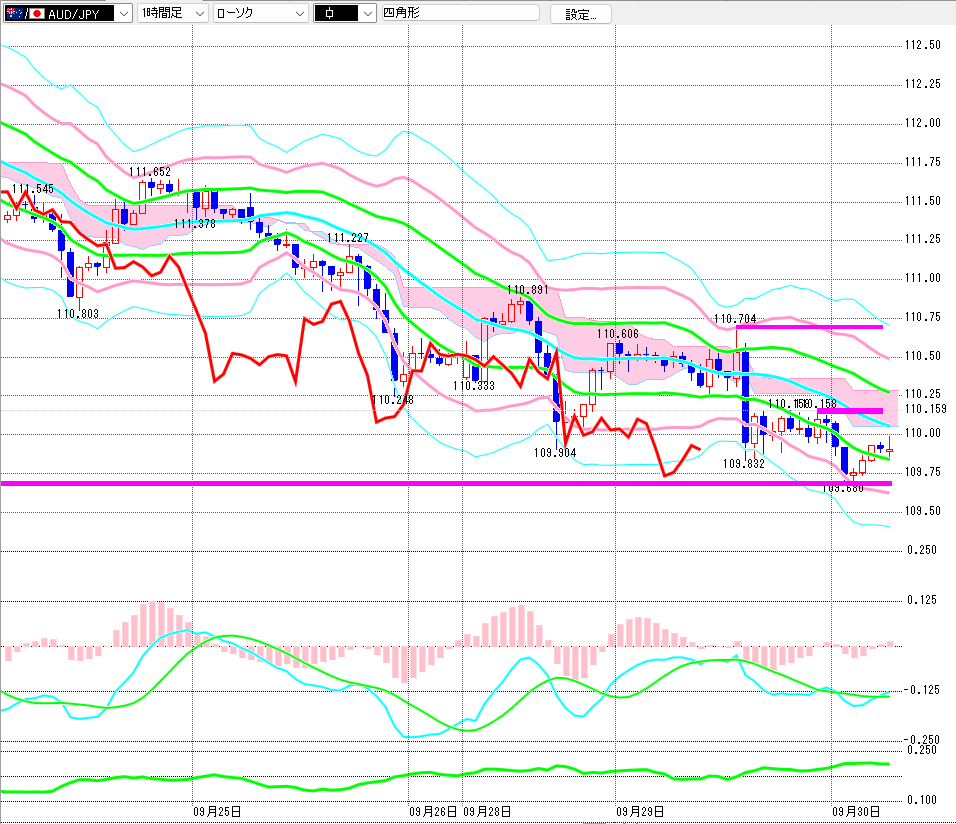
Task: Click the 110.50 price axis value
Action: tap(923, 356)
